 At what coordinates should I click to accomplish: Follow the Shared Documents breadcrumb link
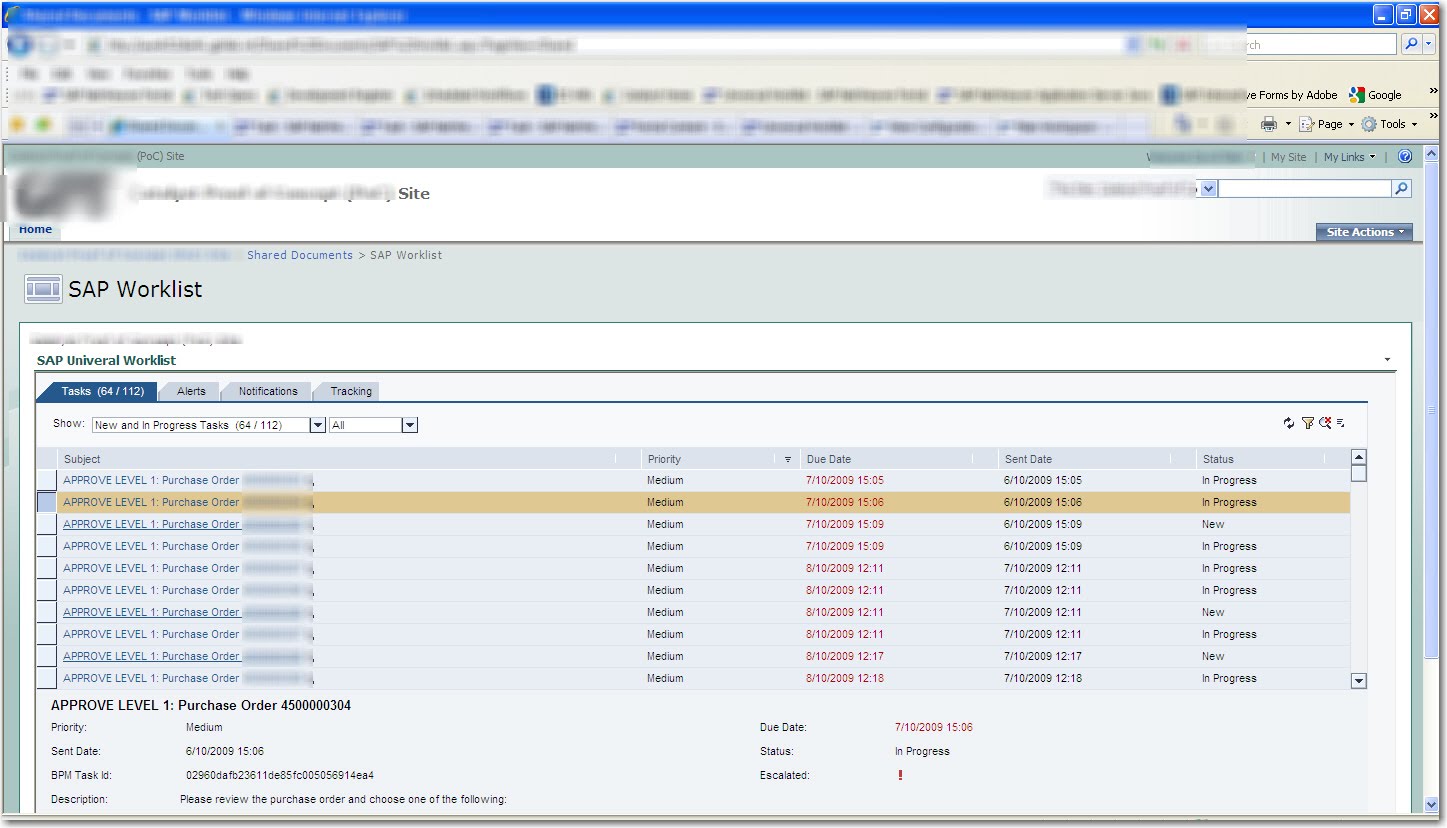click(x=299, y=255)
